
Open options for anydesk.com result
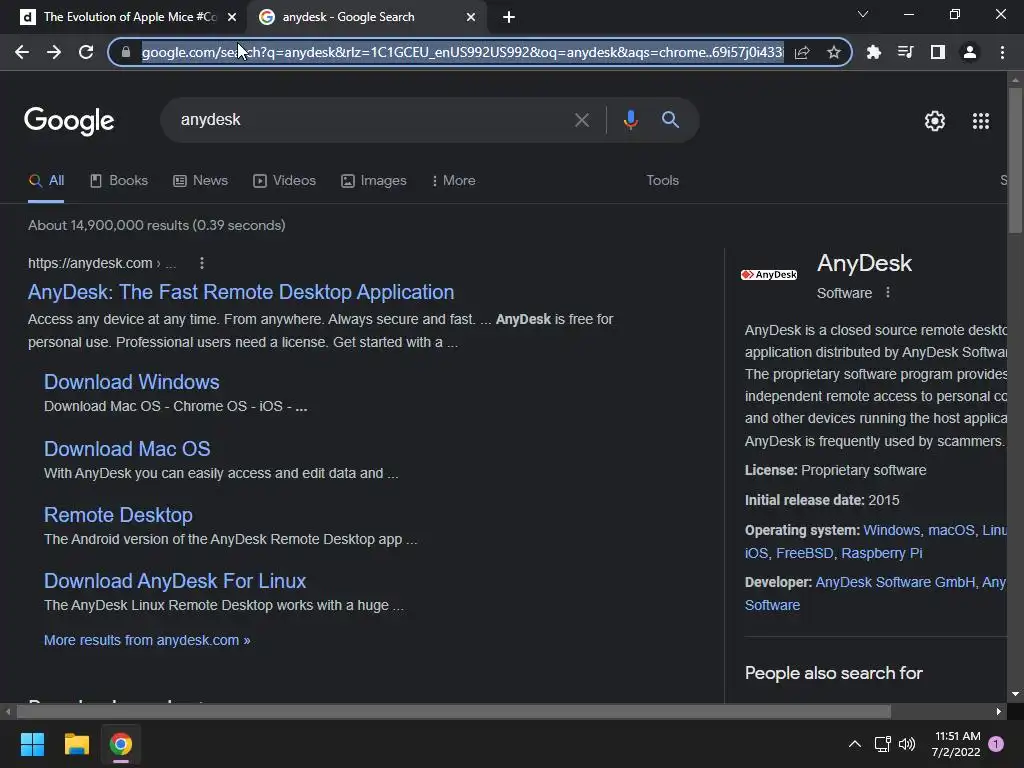[x=202, y=263]
